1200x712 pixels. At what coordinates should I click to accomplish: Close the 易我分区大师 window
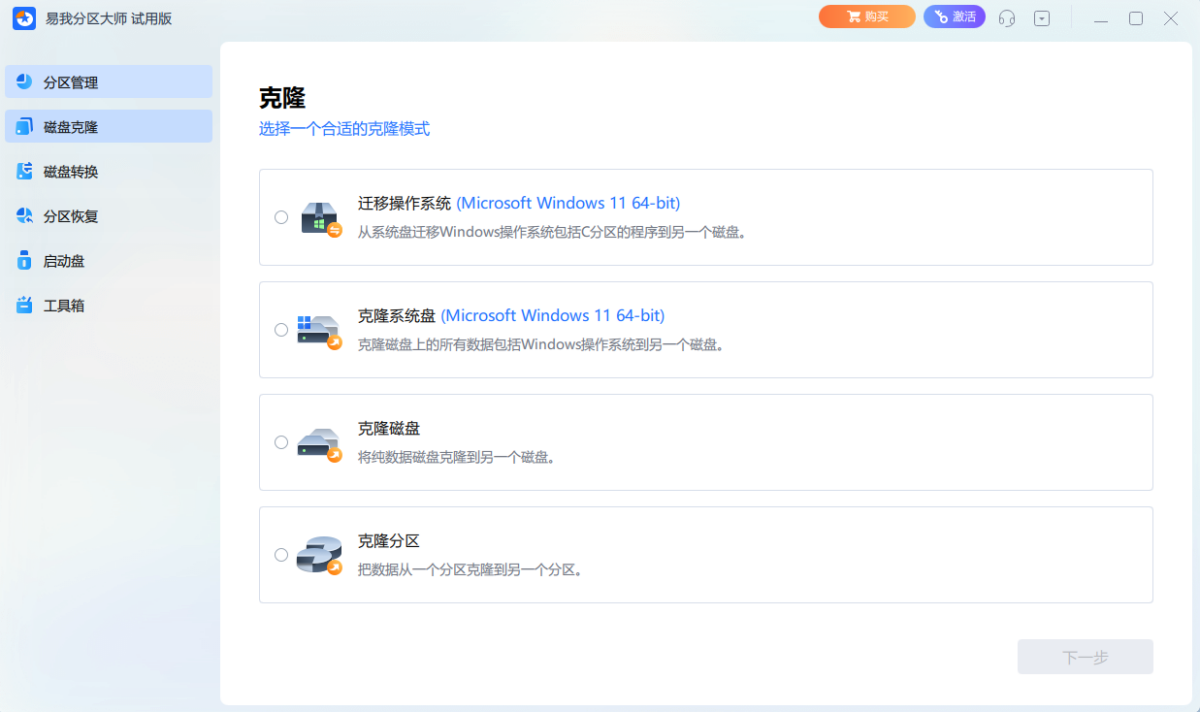[1170, 18]
